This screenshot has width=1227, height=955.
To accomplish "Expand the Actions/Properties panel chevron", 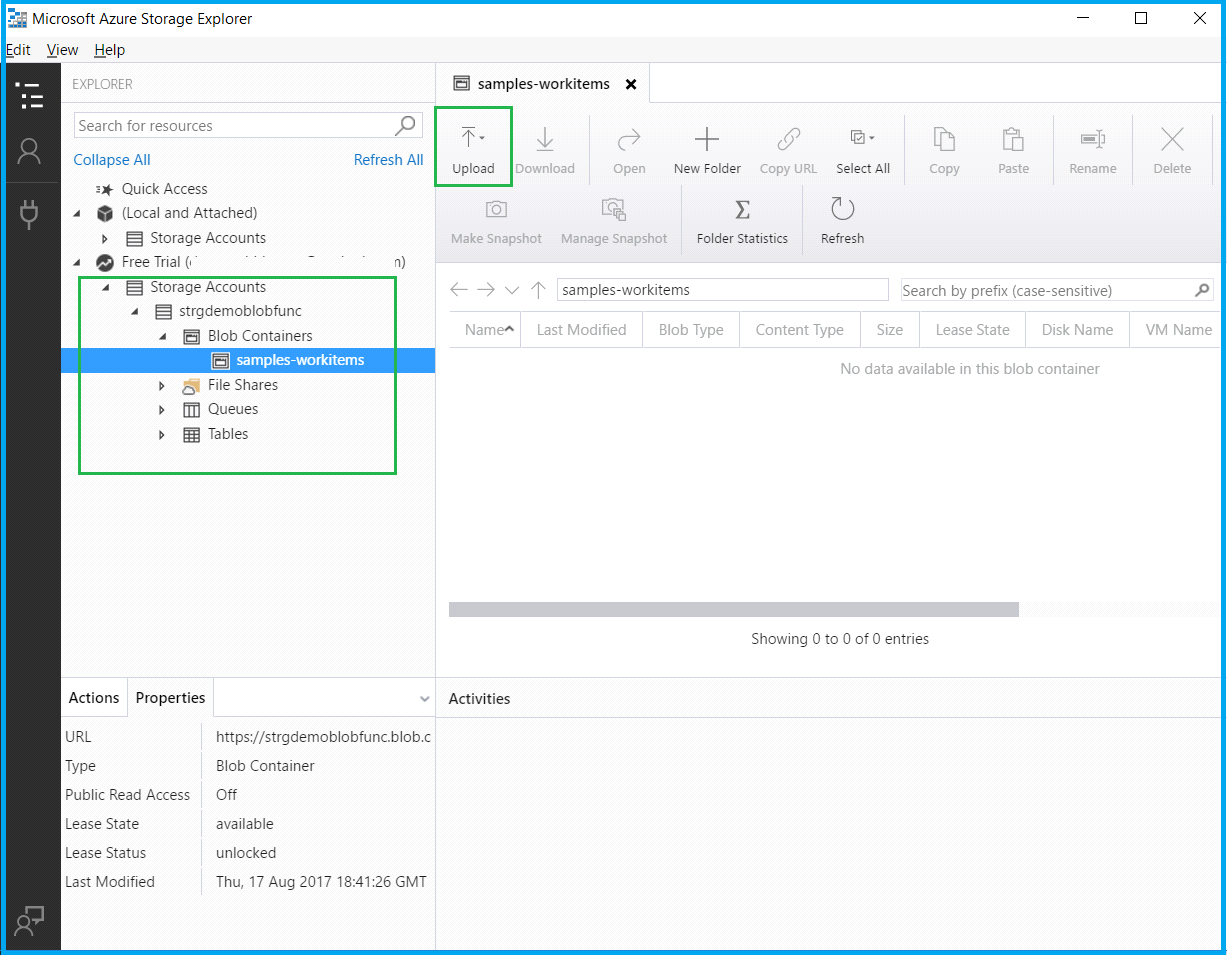I will 424,698.
